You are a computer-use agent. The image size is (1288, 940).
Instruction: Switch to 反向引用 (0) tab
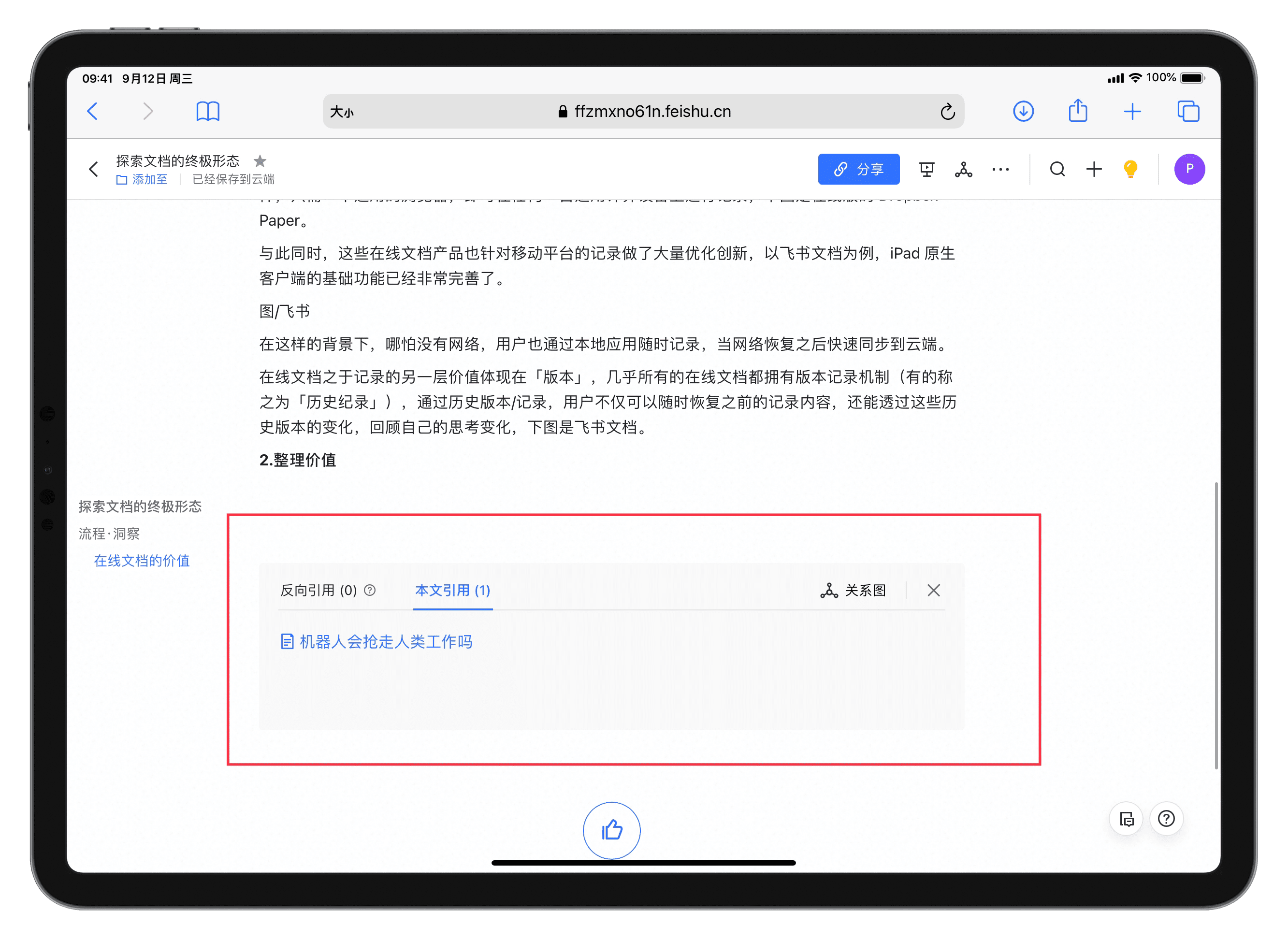point(318,590)
